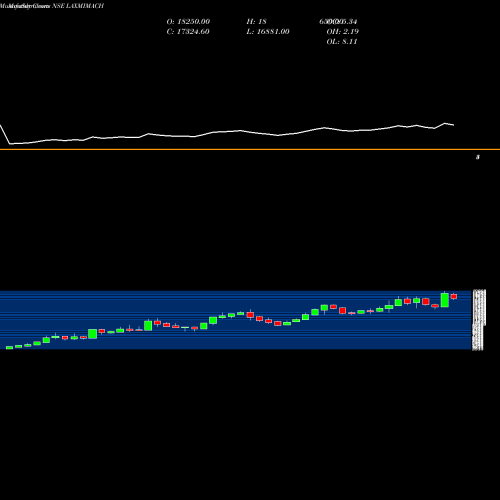Click the last red candlestick on the chart
500x500 pixels.
tap(454, 296)
